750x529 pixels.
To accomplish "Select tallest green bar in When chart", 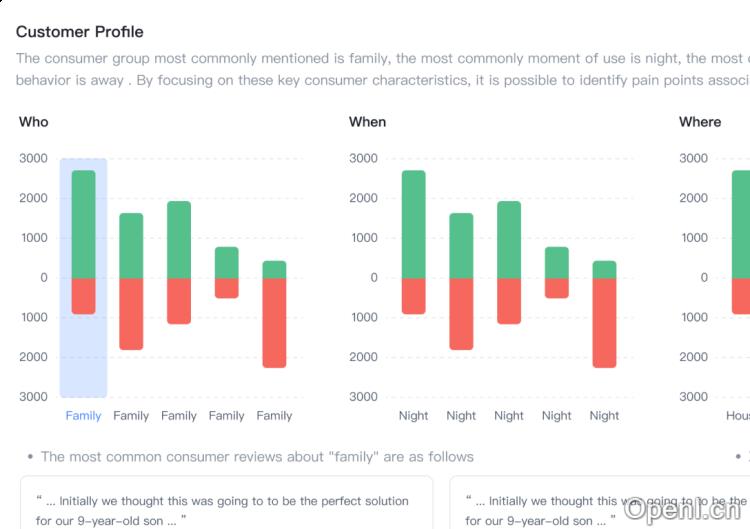I will [413, 224].
